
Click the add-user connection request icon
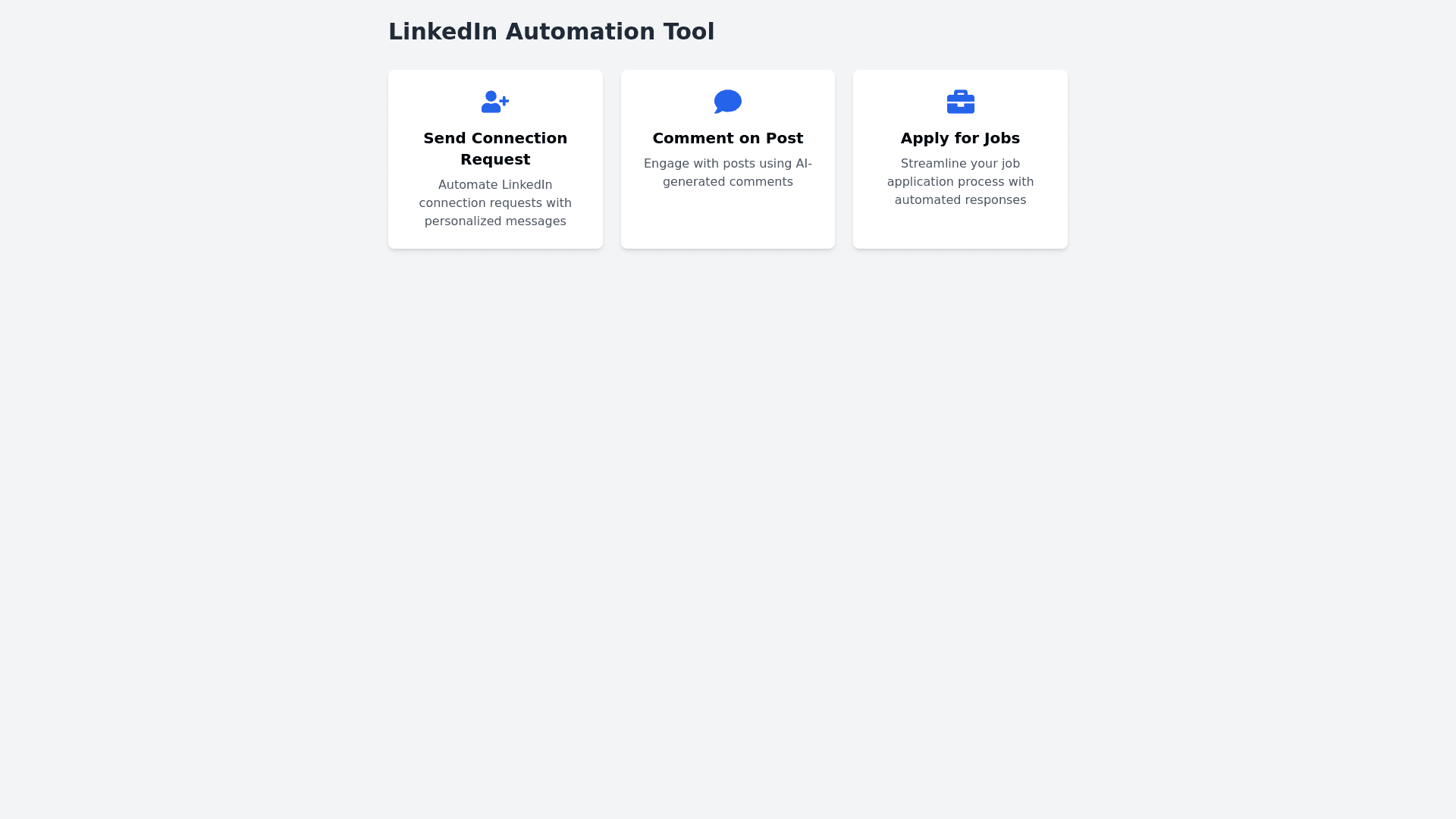point(494,102)
